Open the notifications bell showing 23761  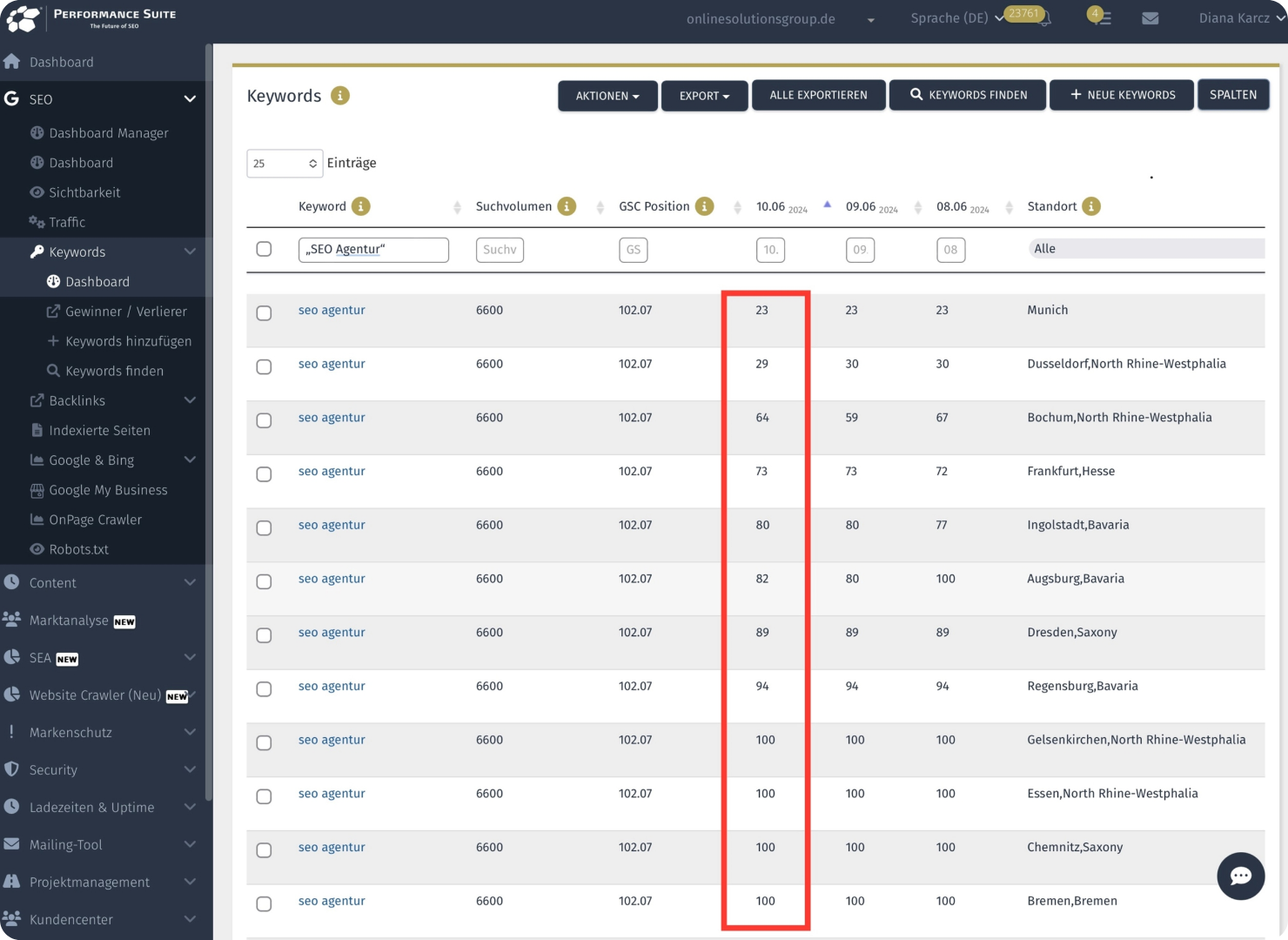pos(1045,18)
